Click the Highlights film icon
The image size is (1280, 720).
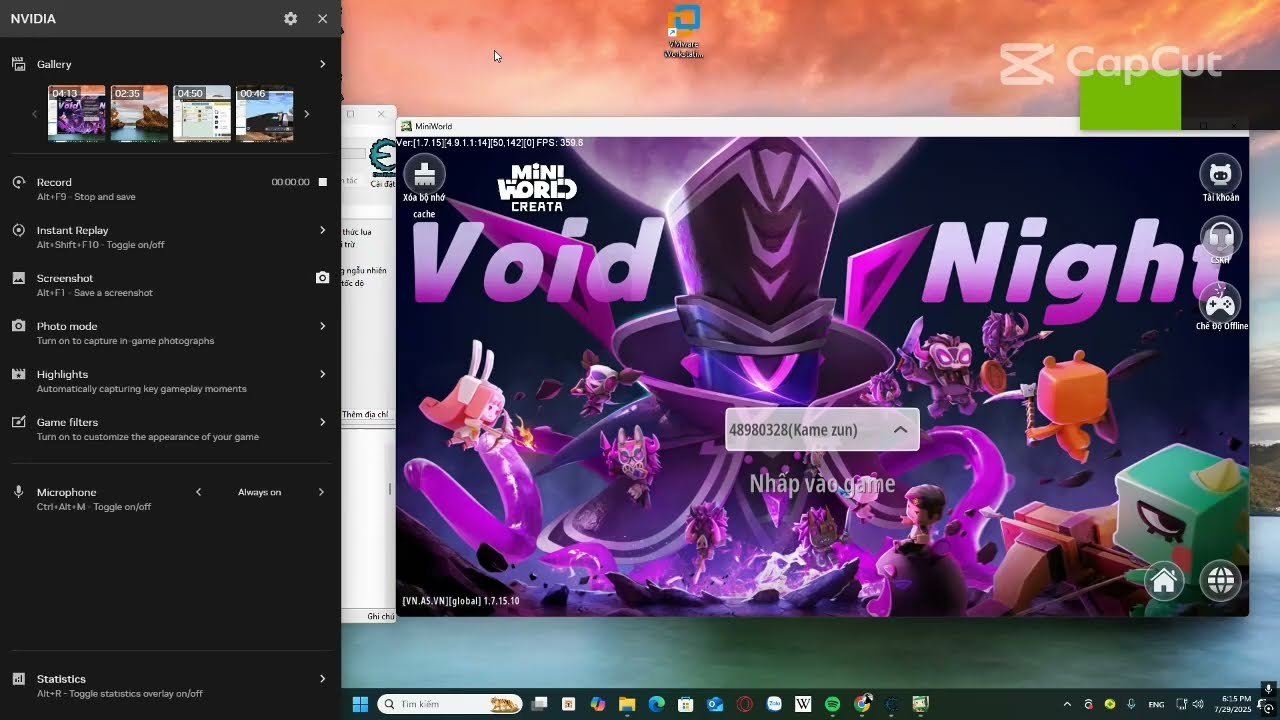(x=18, y=374)
